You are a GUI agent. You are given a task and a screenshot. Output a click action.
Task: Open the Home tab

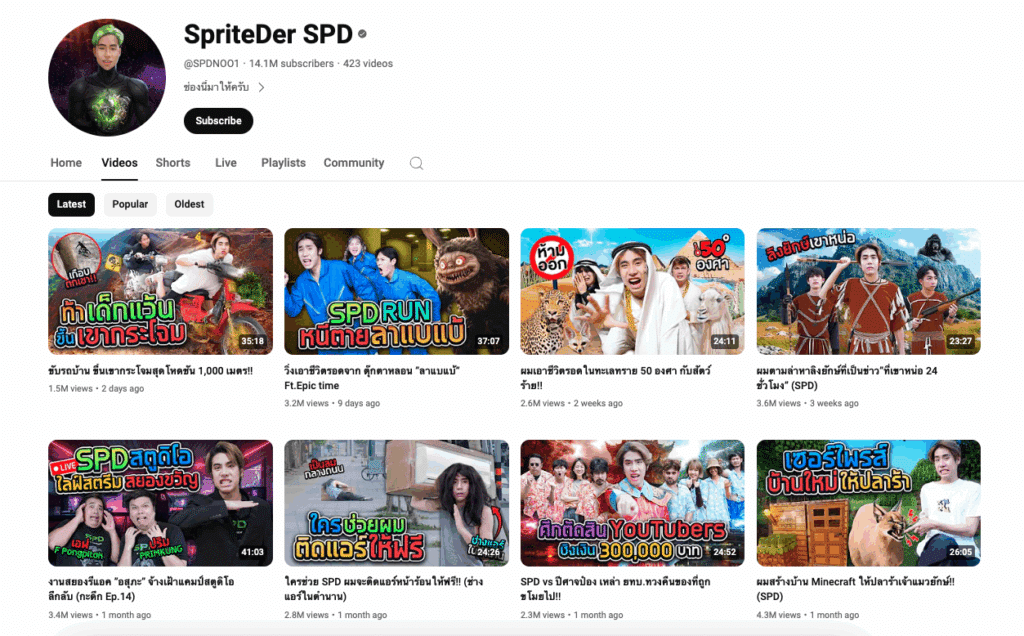click(x=66, y=163)
